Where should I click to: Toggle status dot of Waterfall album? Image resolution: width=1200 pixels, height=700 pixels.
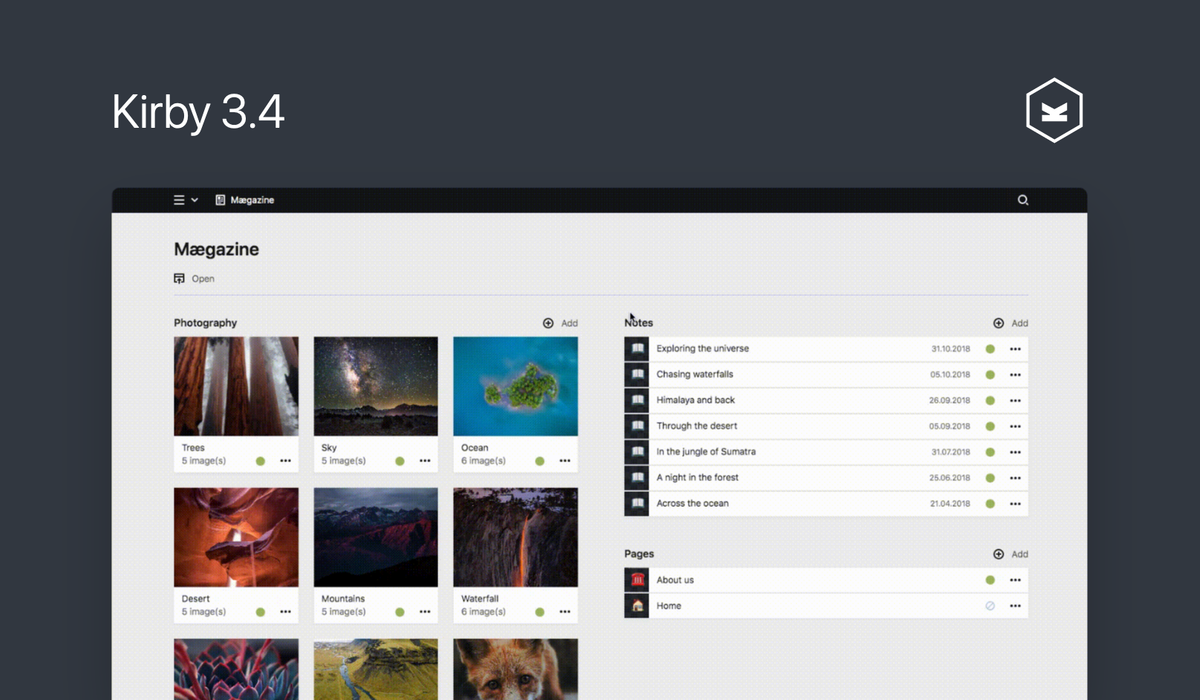[x=540, y=612]
